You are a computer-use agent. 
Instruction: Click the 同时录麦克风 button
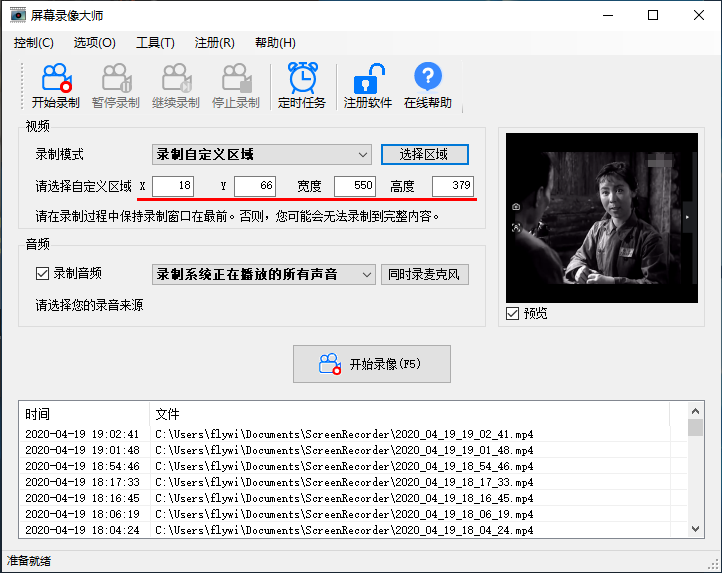tap(424, 274)
